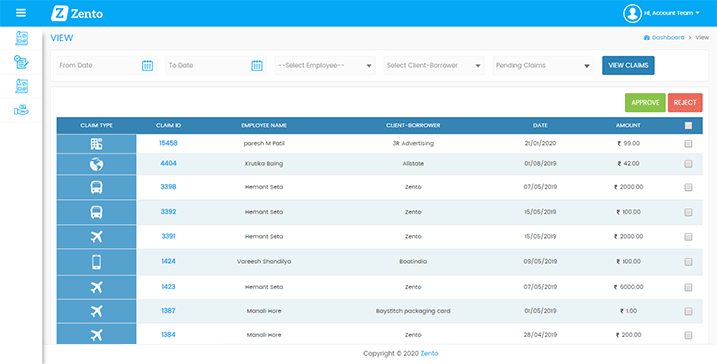This screenshot has width=717, height=364.
Task: Open the user avatar icon
Action: [632, 13]
